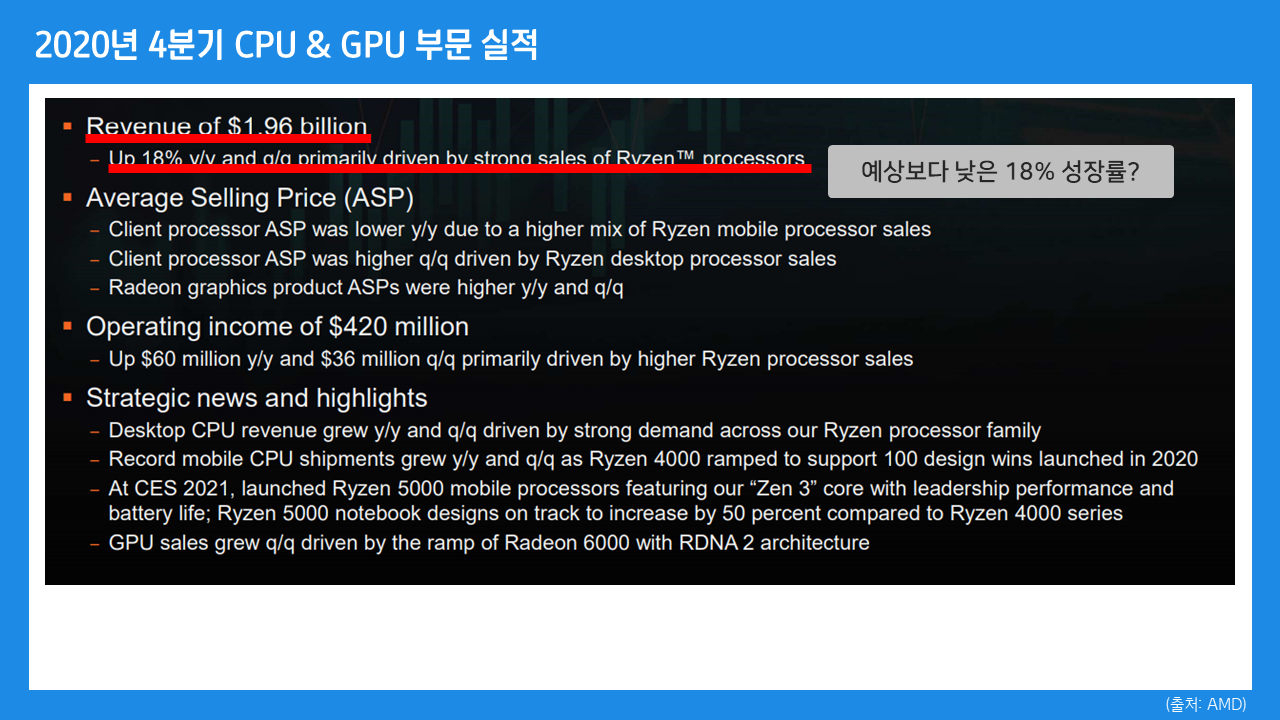This screenshot has height=720, width=1280.
Task: Click the 'Operating income of $420 million' heading
Action: pos(277,327)
